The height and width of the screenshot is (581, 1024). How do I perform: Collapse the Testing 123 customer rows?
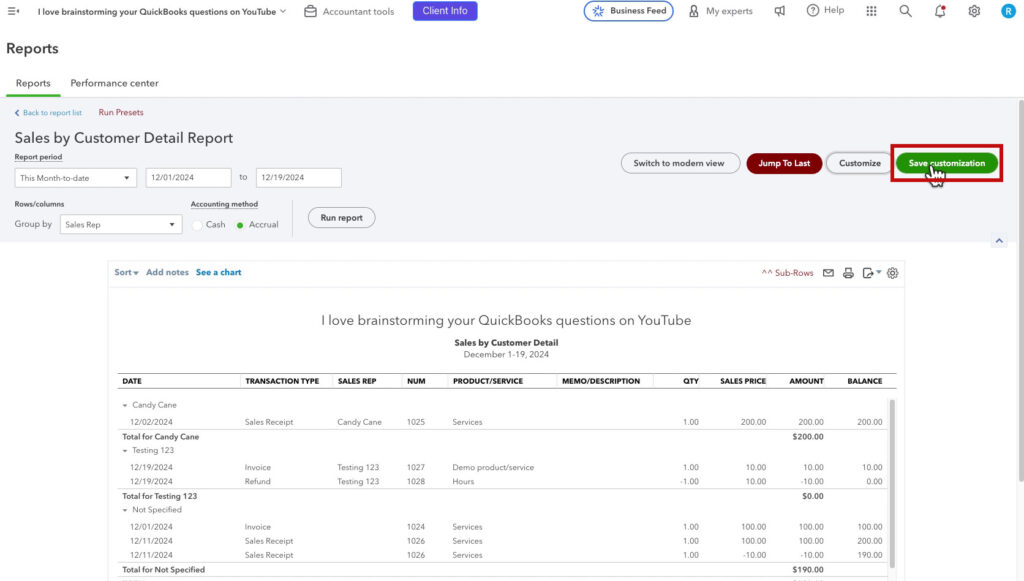[x=124, y=453]
